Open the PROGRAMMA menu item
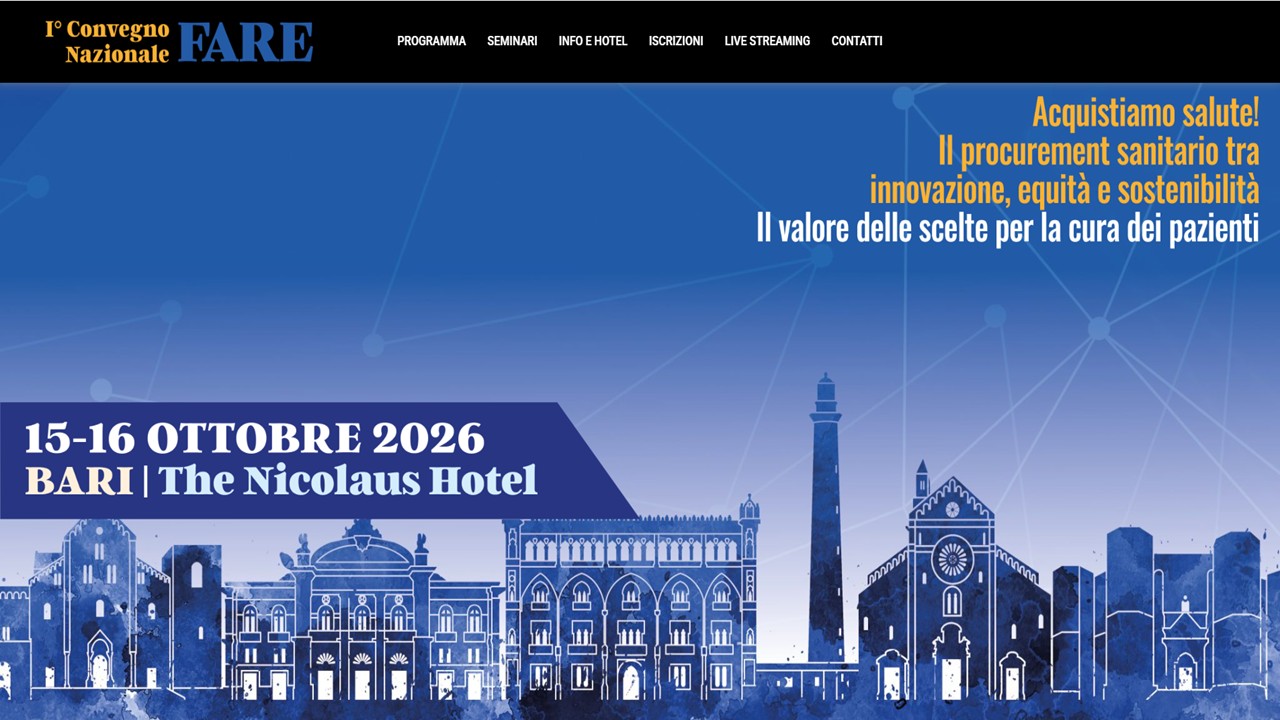The image size is (1280, 720). pos(431,41)
